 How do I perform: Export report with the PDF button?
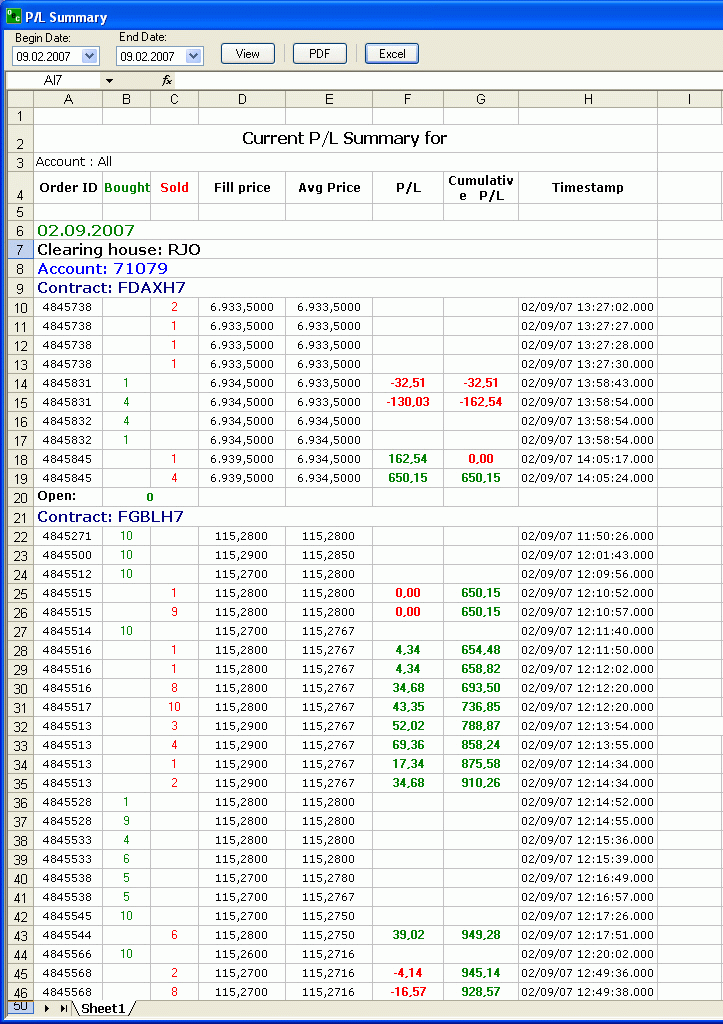[x=319, y=54]
